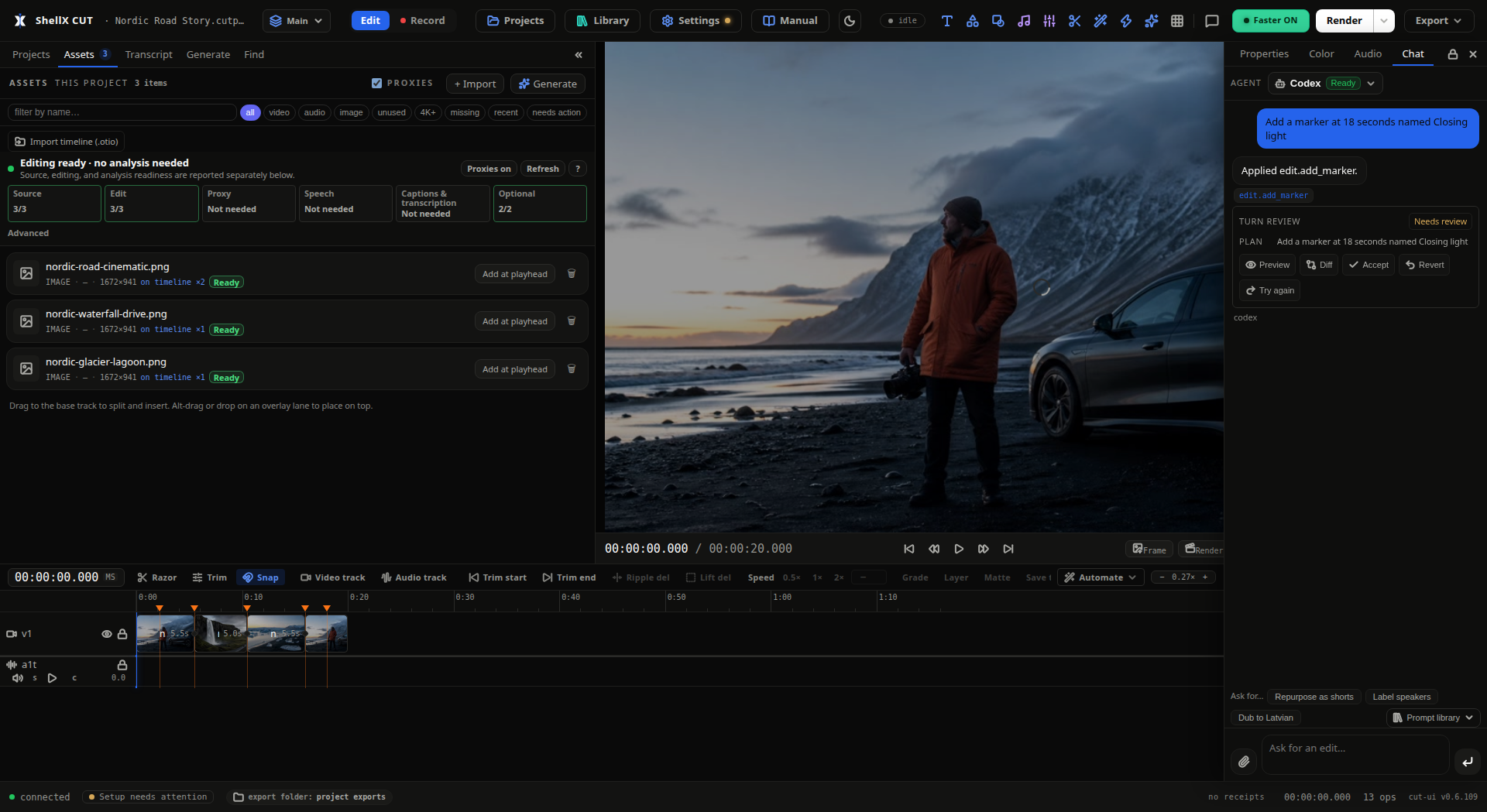The image size is (1487, 812).
Task: Switch theme with the moon icon
Action: click(x=850, y=21)
